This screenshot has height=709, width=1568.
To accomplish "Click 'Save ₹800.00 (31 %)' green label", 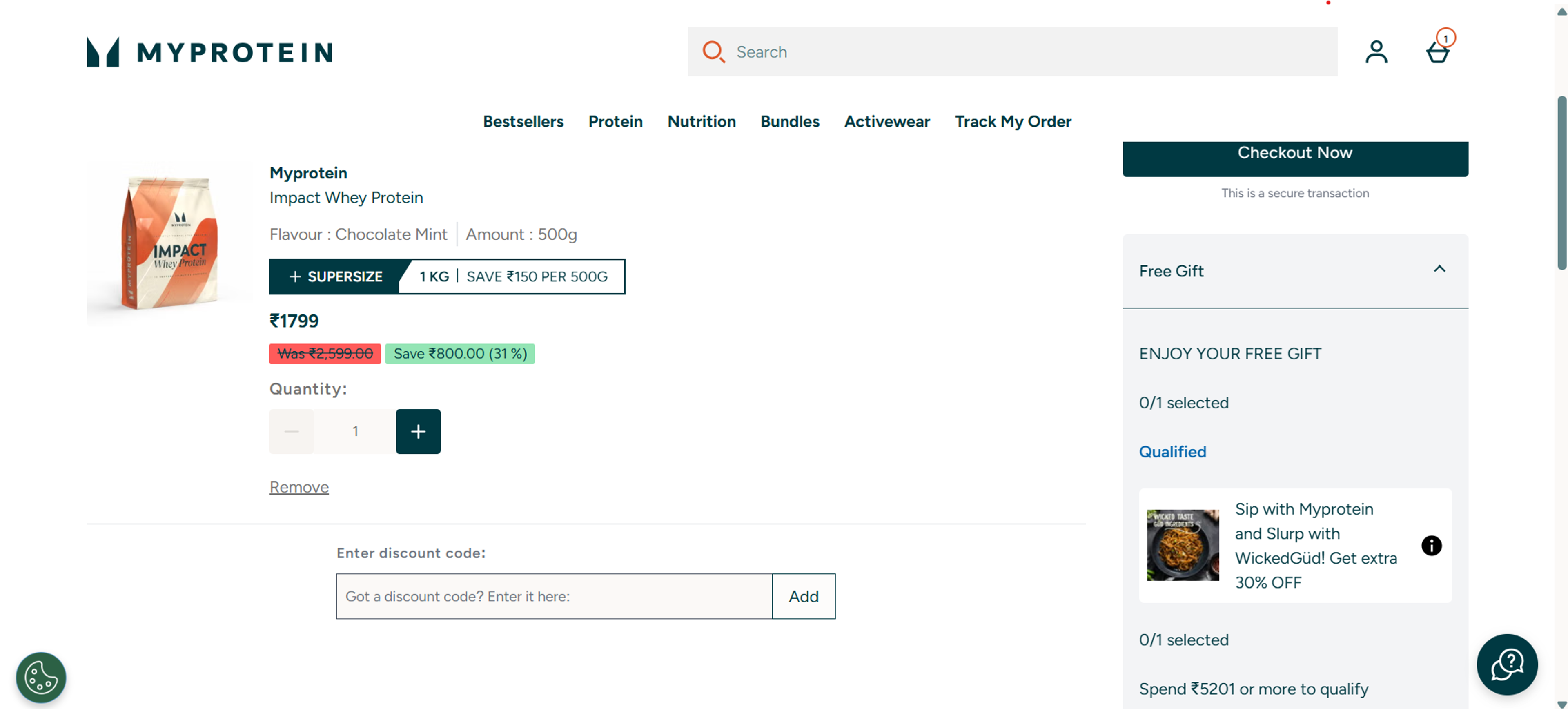I will (460, 354).
